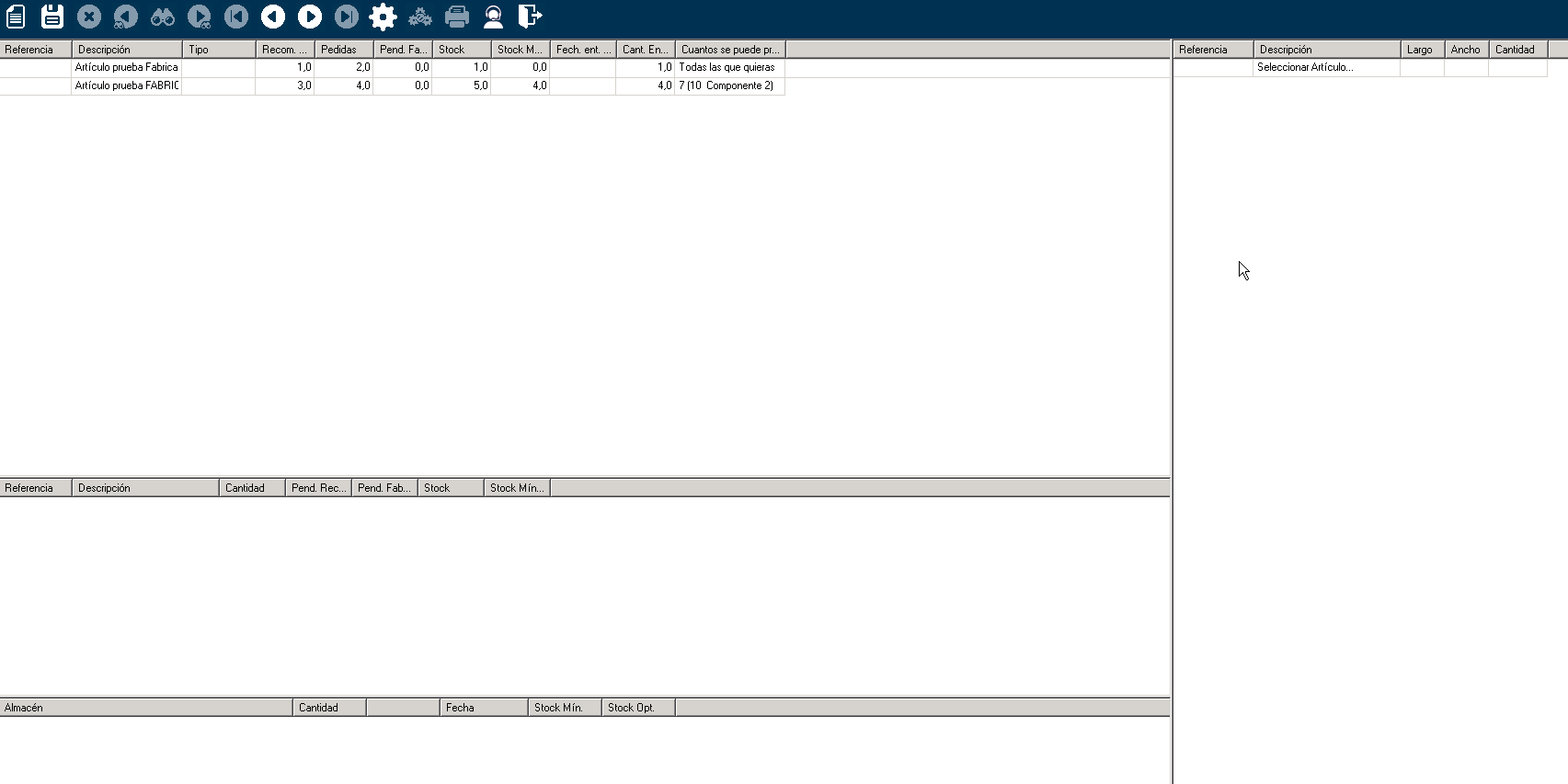Click the Almacén column header

click(x=145, y=708)
